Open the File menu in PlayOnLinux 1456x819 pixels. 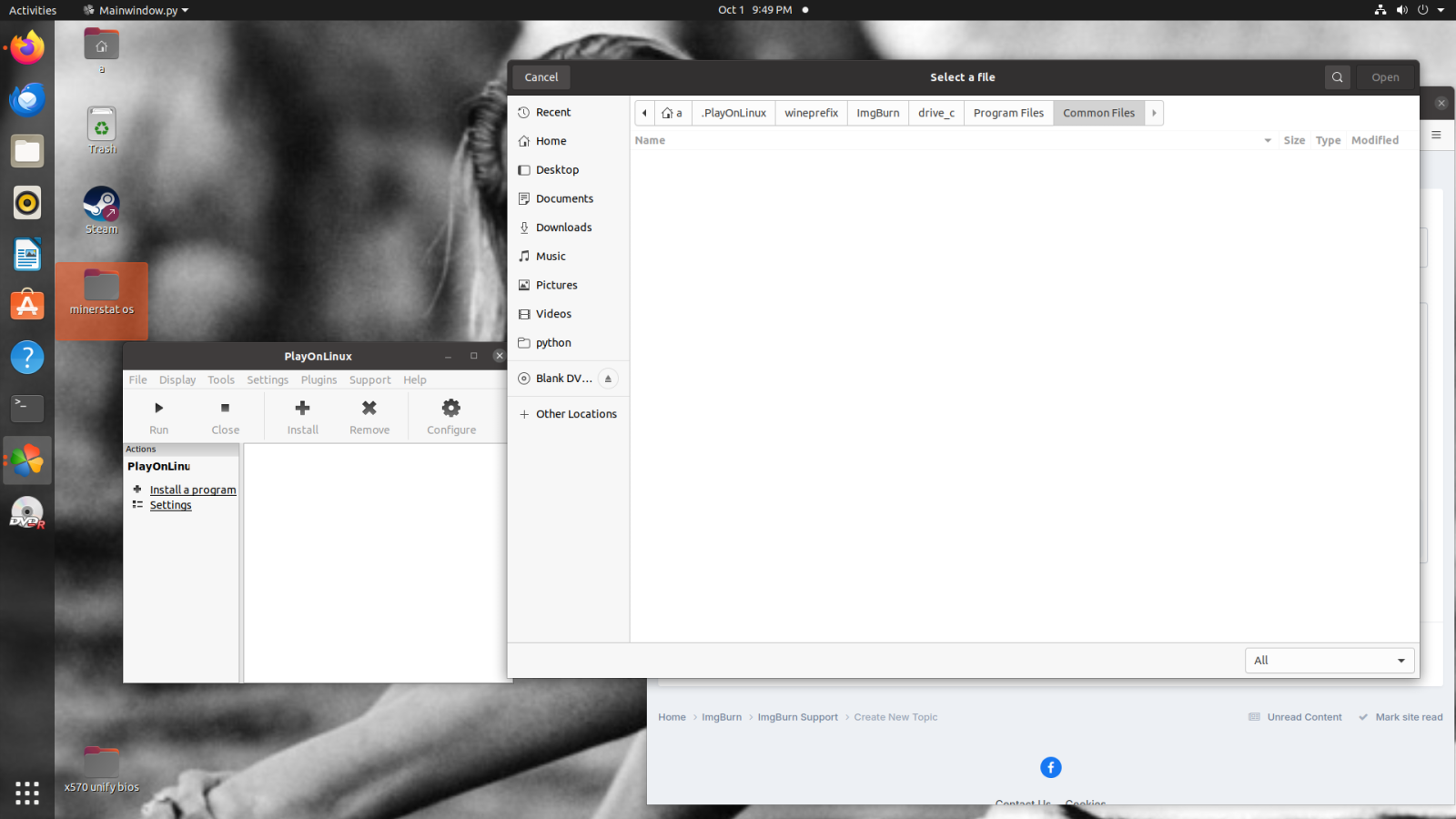(138, 379)
